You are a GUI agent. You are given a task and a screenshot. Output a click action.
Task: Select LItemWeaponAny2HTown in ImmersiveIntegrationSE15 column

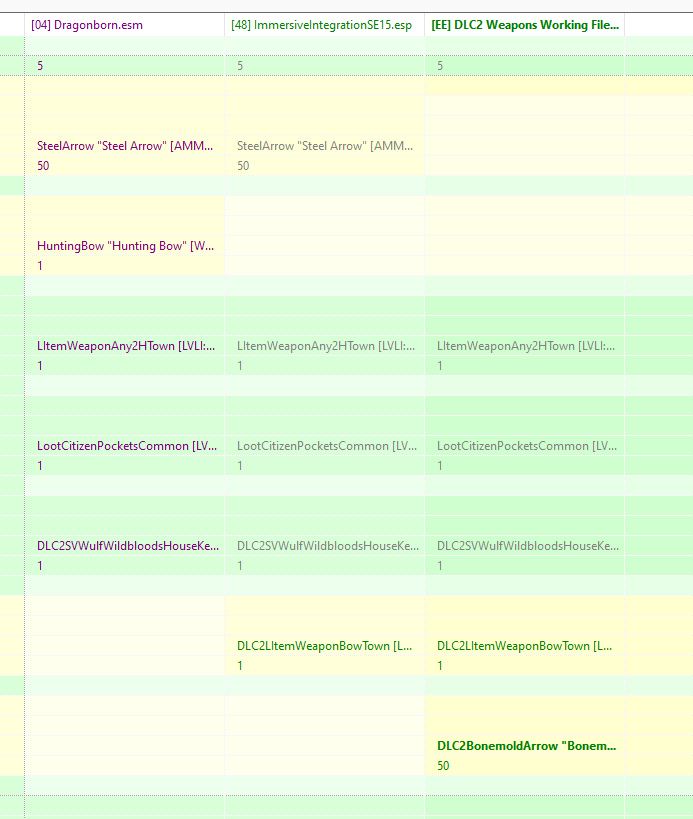pos(326,346)
